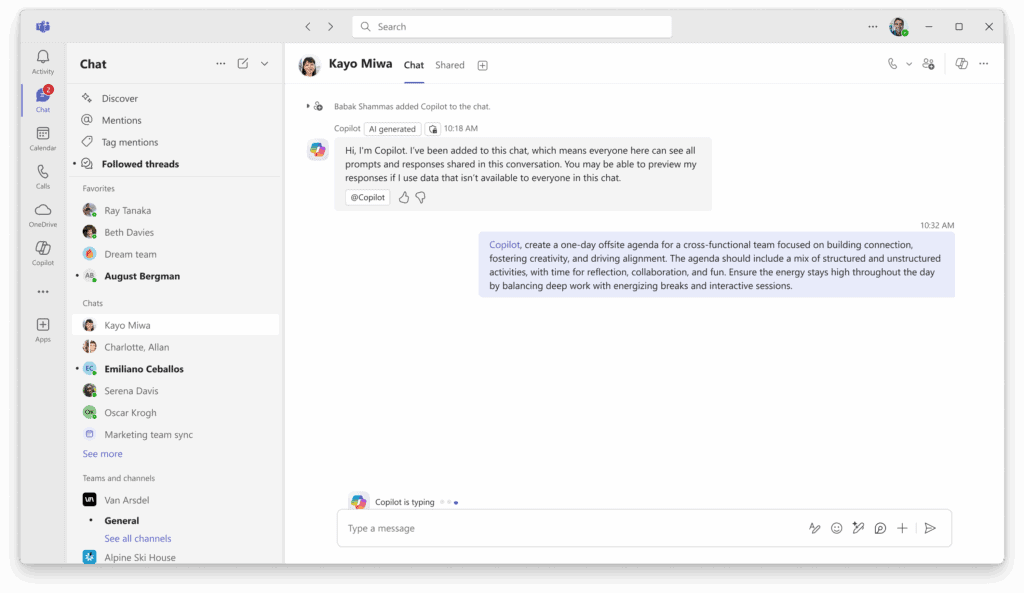Open the Calendar app in sidebar

(x=42, y=138)
